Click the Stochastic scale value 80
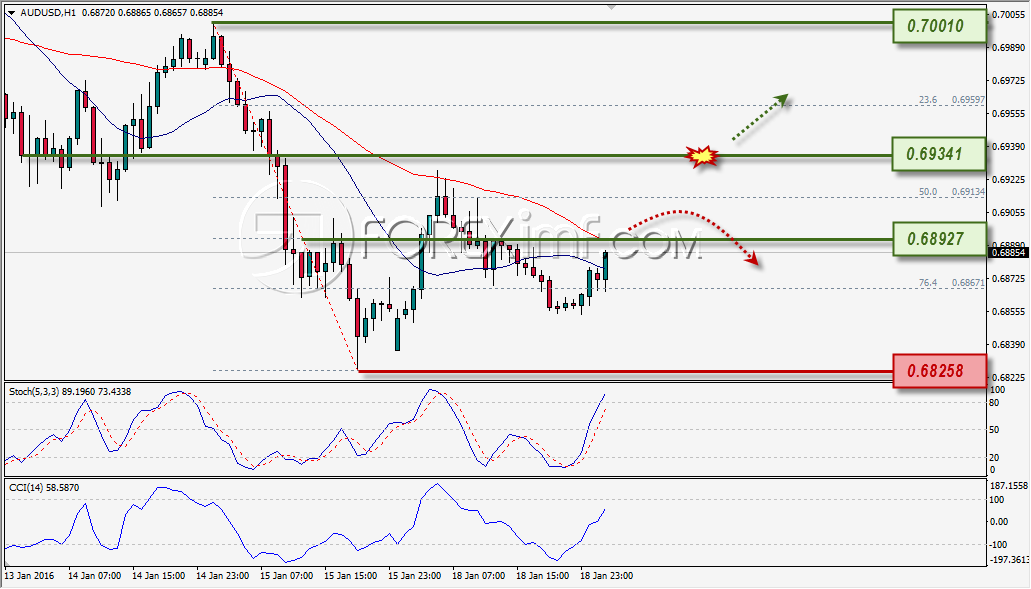 tap(995, 403)
